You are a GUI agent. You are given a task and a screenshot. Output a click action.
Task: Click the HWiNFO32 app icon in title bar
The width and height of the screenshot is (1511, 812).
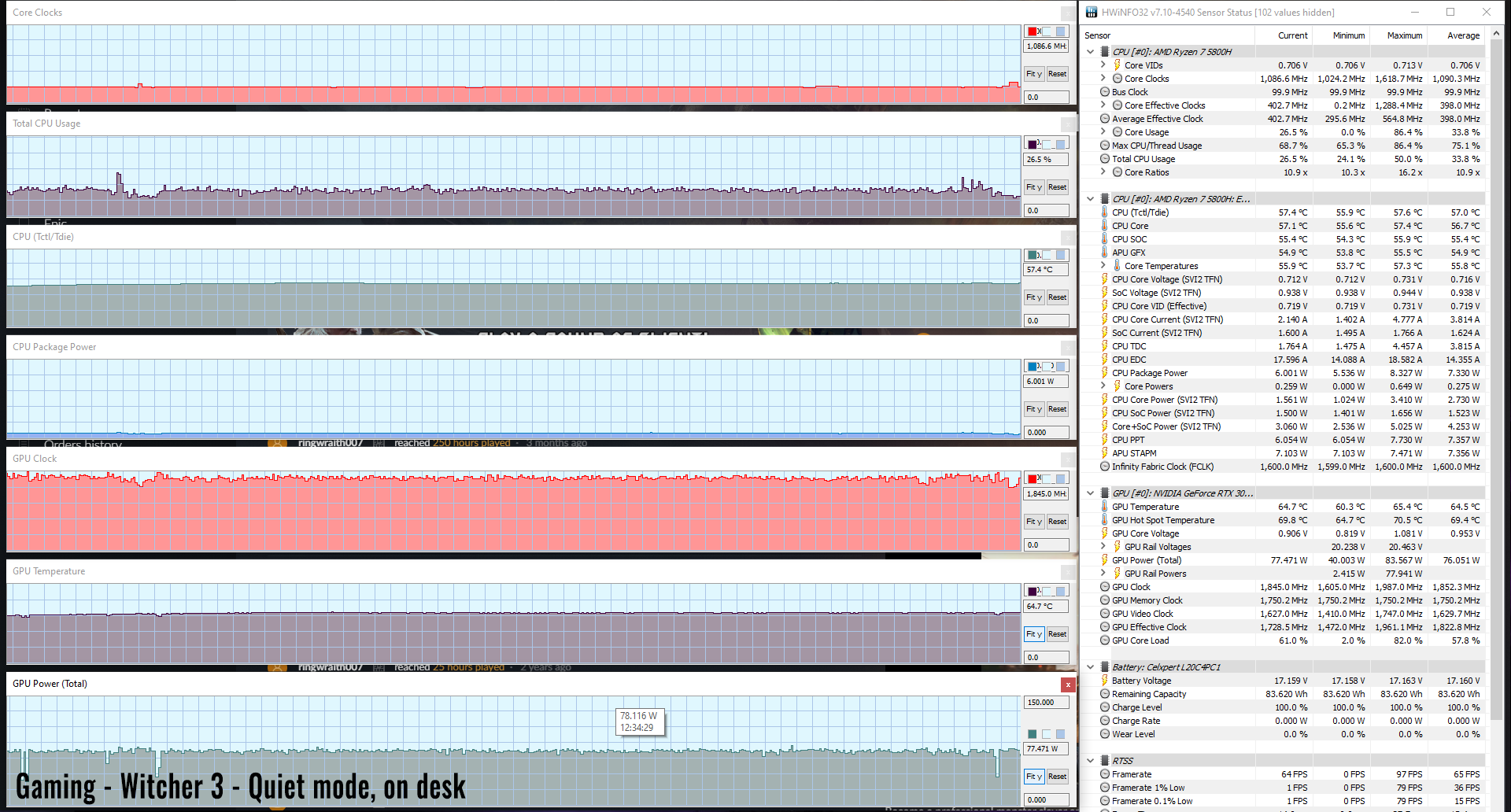pos(1092,12)
